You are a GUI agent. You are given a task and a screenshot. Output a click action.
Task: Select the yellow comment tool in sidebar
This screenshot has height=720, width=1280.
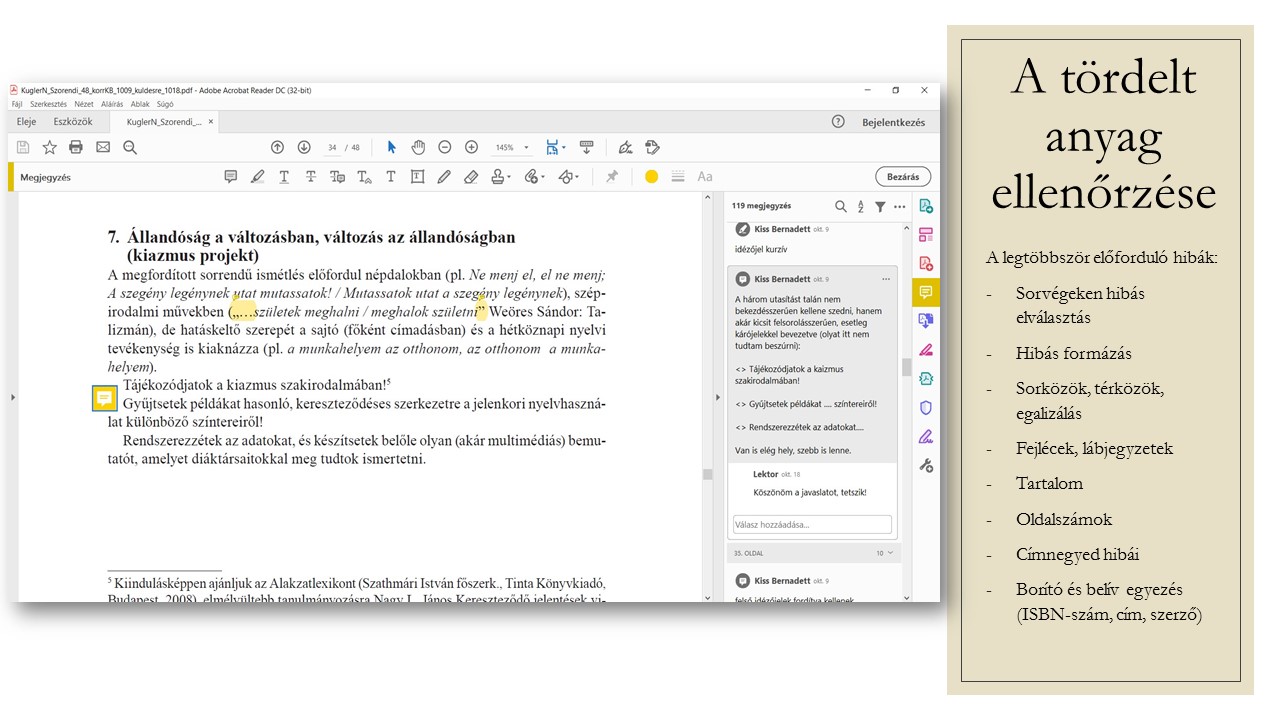[x=926, y=292]
